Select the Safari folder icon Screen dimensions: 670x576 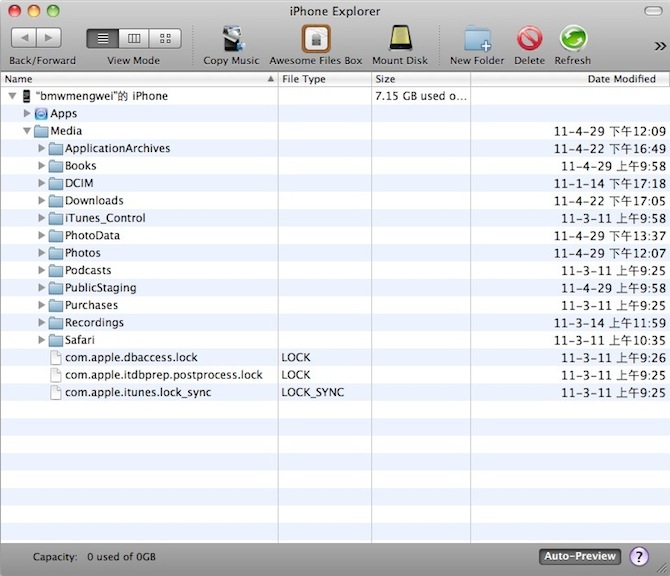click(56, 340)
